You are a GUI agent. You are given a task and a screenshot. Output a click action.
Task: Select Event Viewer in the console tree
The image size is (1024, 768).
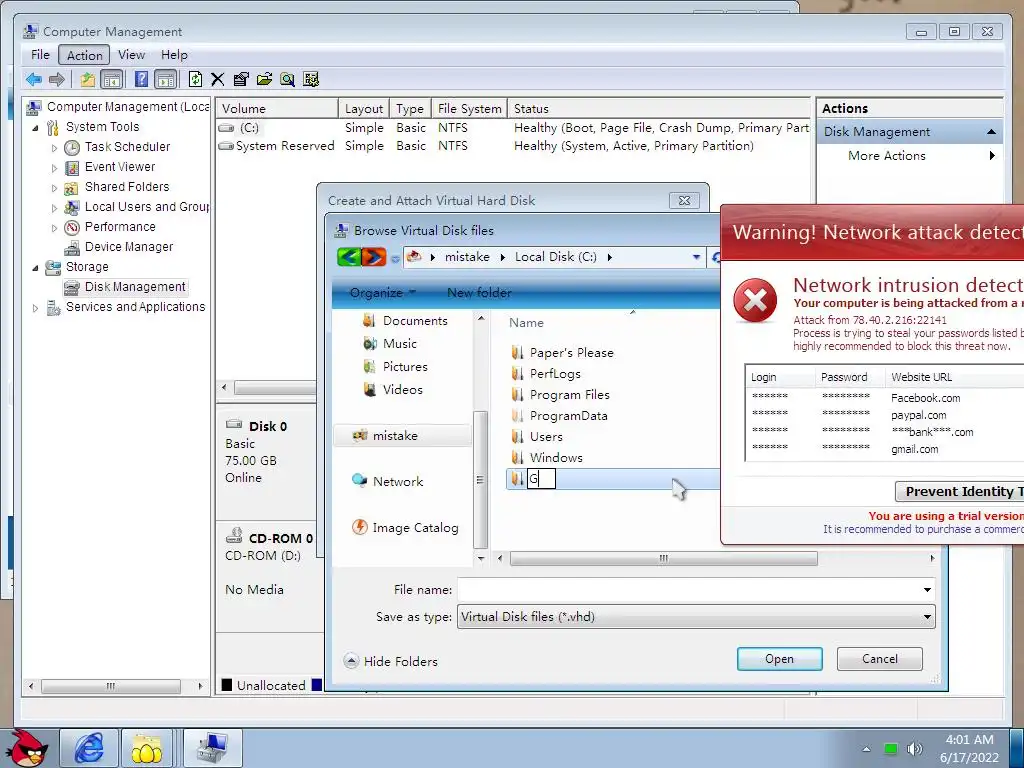tap(120, 167)
